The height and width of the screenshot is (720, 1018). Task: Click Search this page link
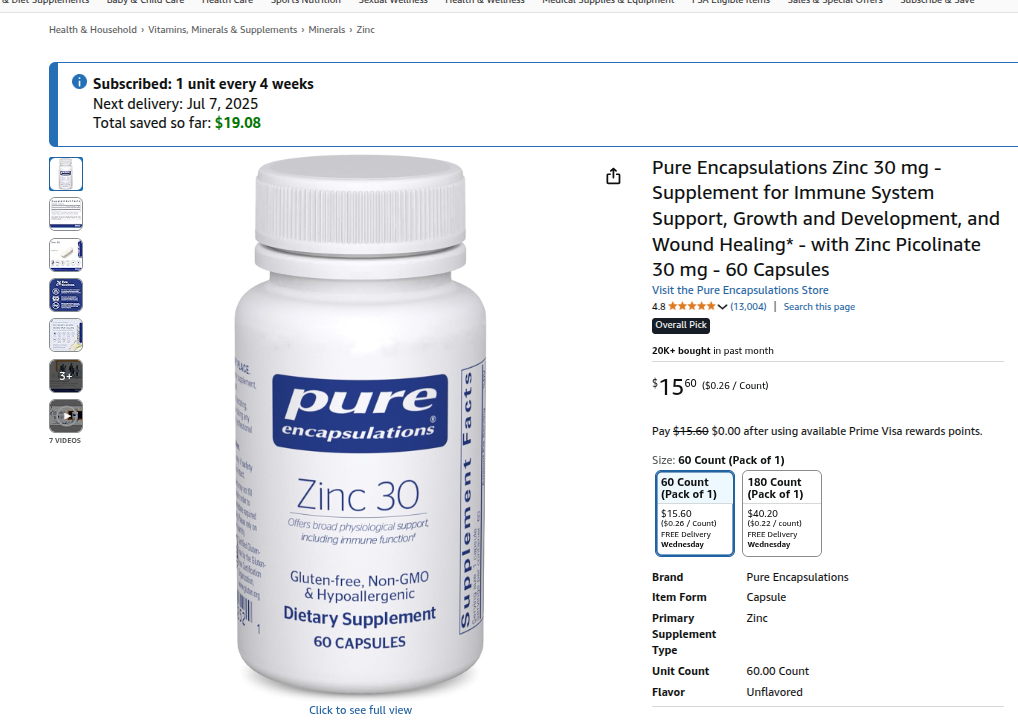819,306
